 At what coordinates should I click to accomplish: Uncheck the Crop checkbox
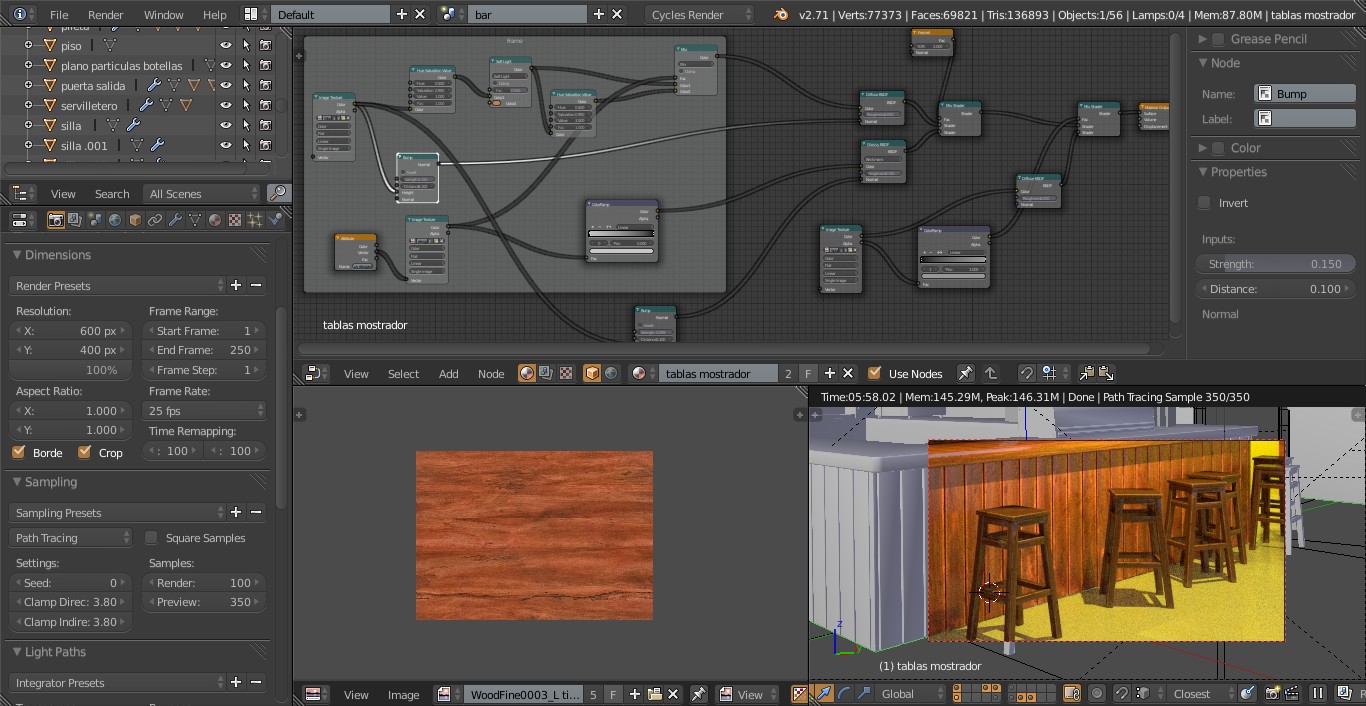(x=84, y=452)
